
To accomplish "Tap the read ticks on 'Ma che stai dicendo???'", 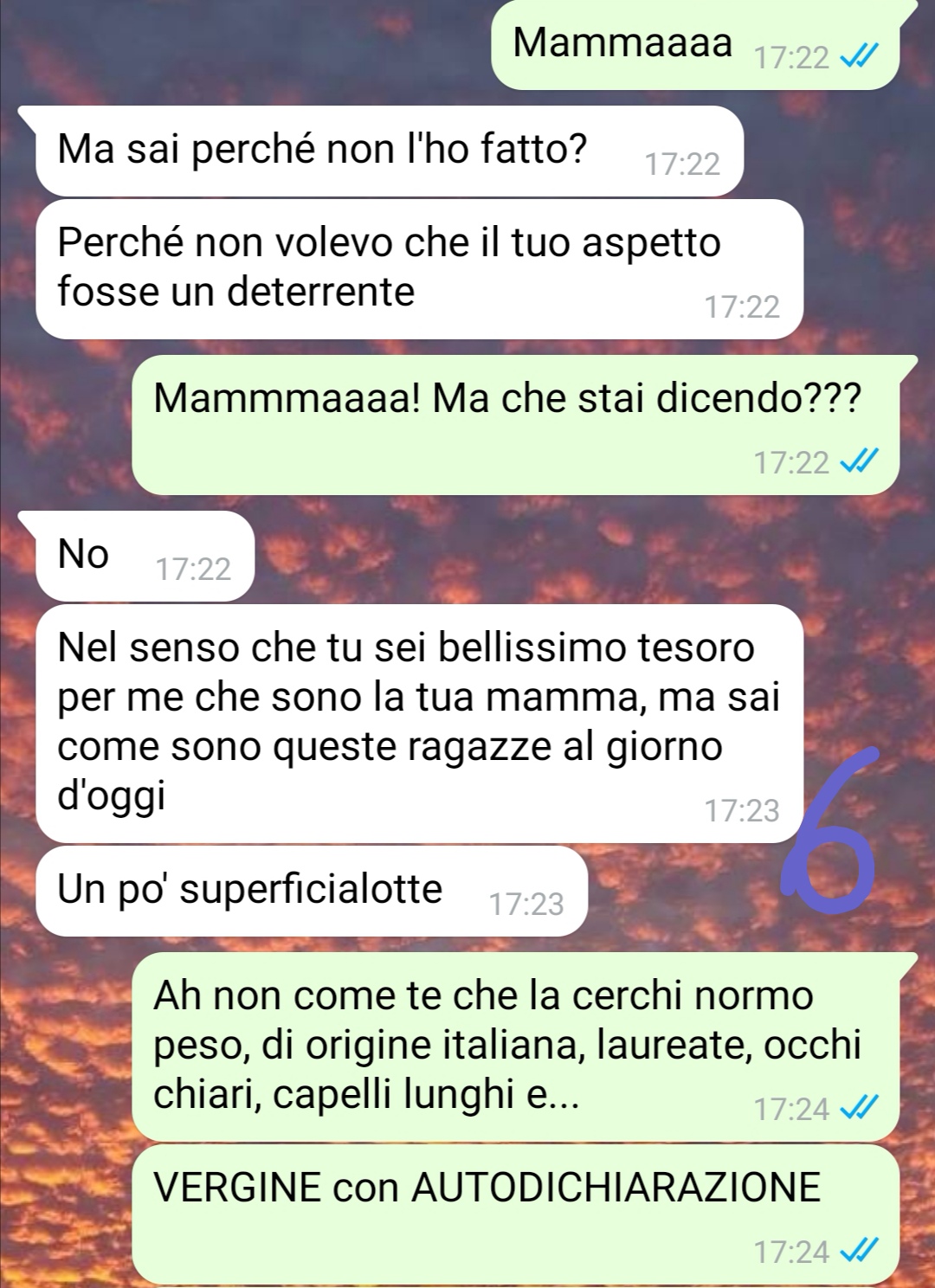I will pyautogui.click(x=860, y=461).
